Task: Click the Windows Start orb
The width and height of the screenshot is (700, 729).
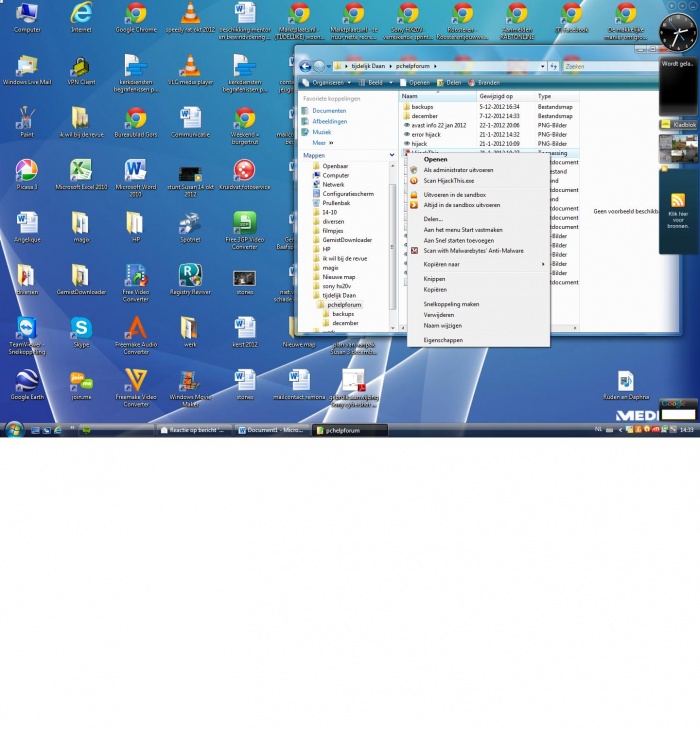Action: point(13,429)
